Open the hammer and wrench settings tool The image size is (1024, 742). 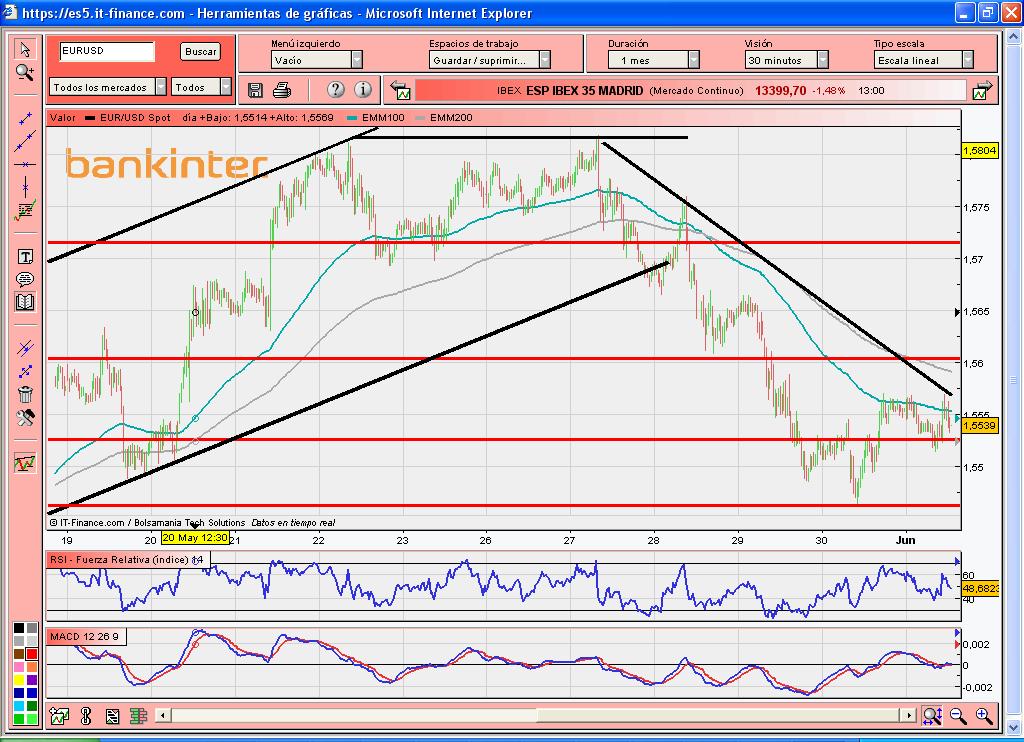coord(25,417)
